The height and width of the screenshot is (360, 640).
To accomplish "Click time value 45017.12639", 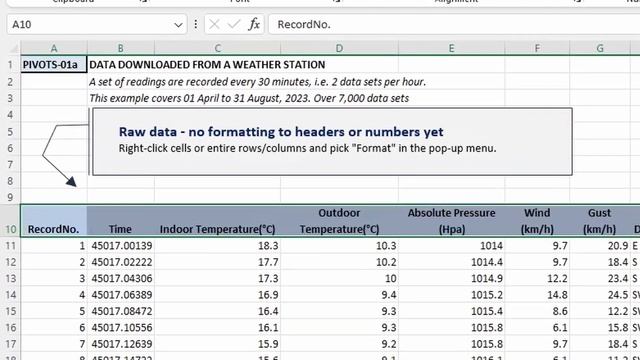I will [121, 344].
